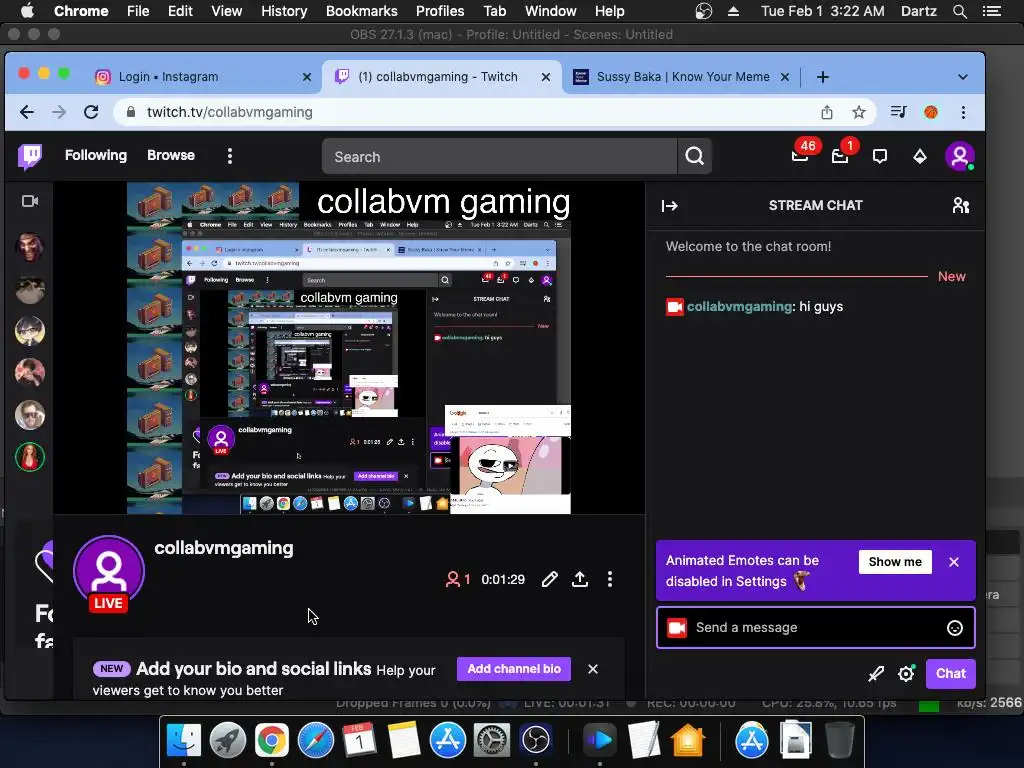Share this page from the address bar

pos(827,112)
